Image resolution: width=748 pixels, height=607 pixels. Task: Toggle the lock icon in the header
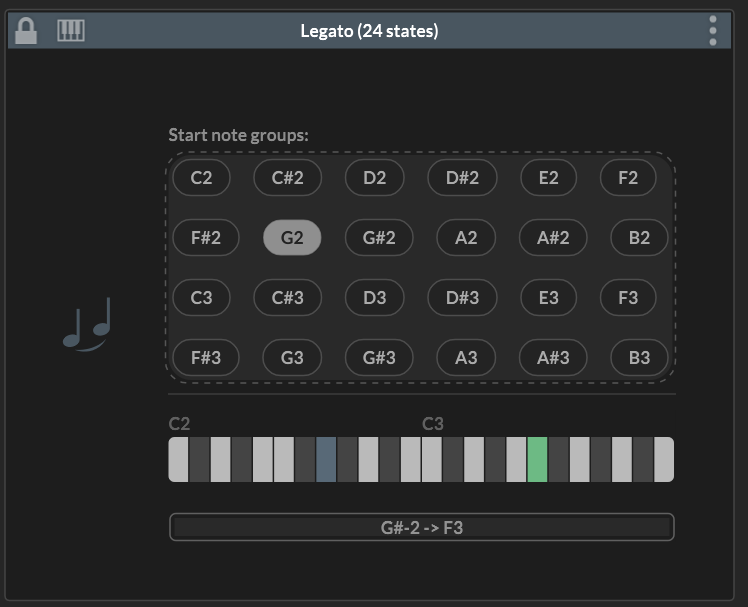click(26, 31)
